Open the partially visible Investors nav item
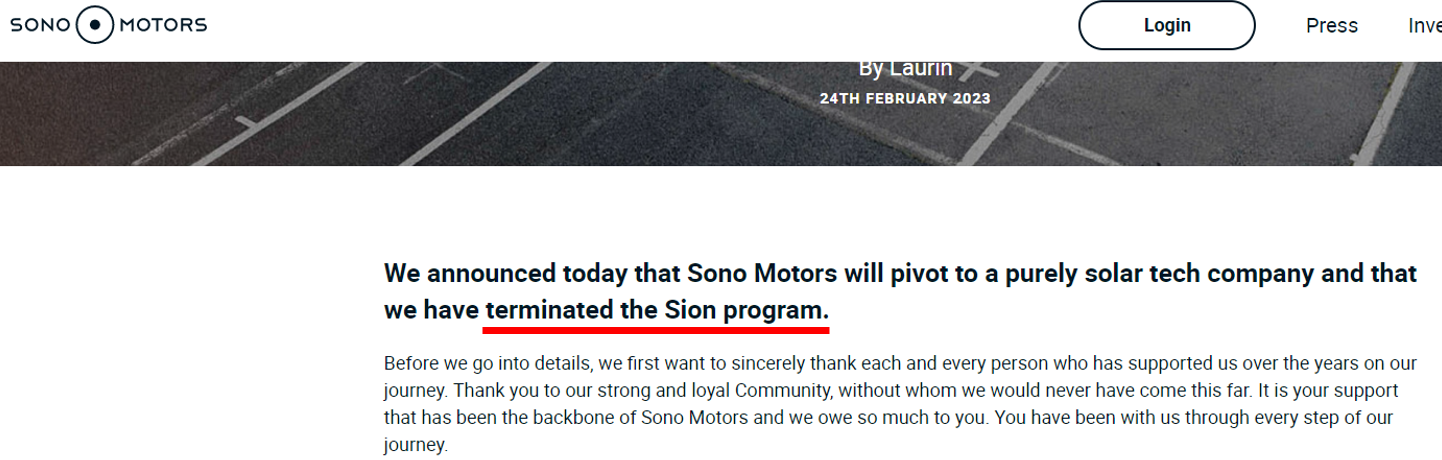Viewport: 1442px width, 460px height. click(x=1424, y=26)
